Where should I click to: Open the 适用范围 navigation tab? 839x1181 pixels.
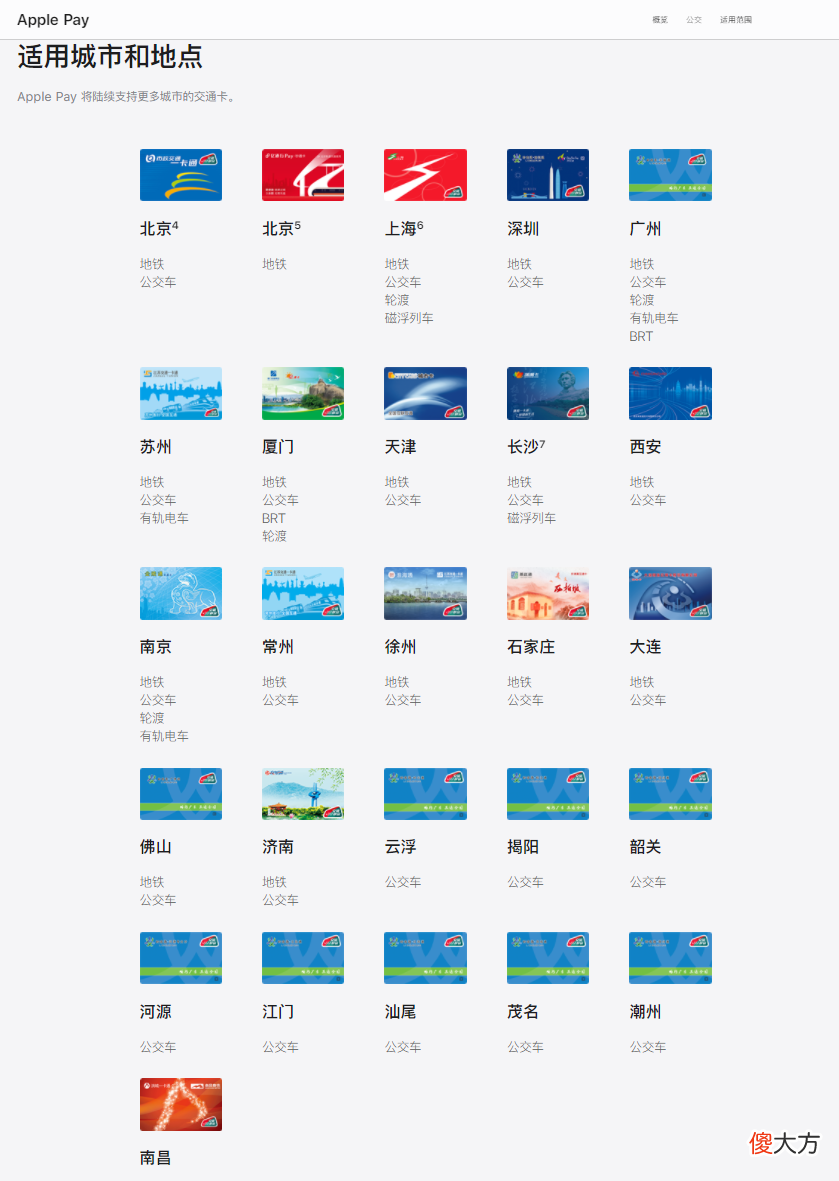(736, 20)
